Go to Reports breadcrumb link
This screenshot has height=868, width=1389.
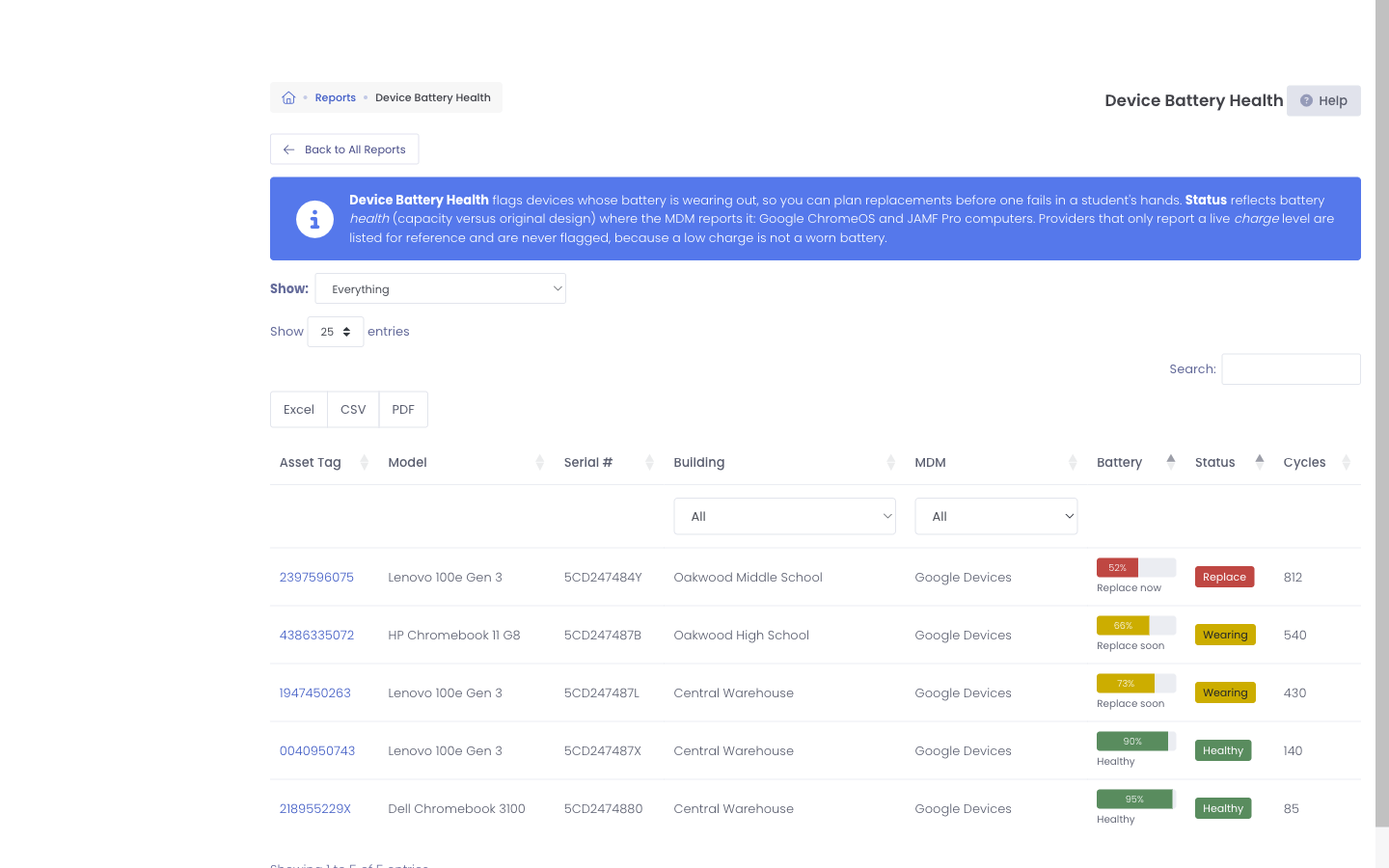coord(336,97)
